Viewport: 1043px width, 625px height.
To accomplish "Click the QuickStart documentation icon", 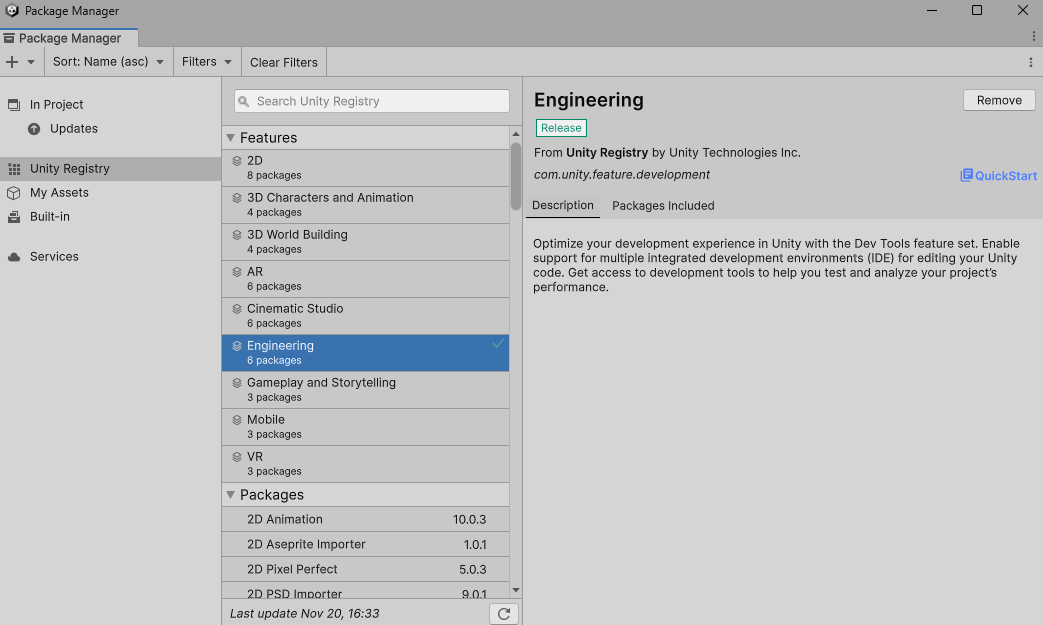I will click(x=966, y=176).
